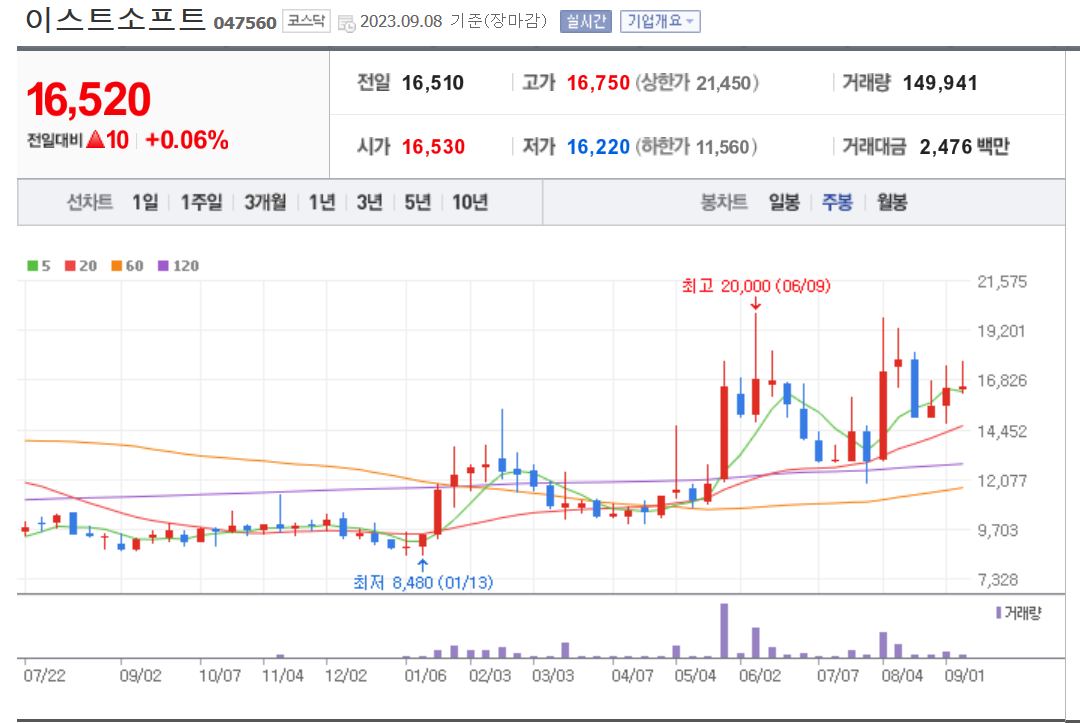
Task: Click the 이스트소프트 stock name heading
Action: (x=116, y=19)
